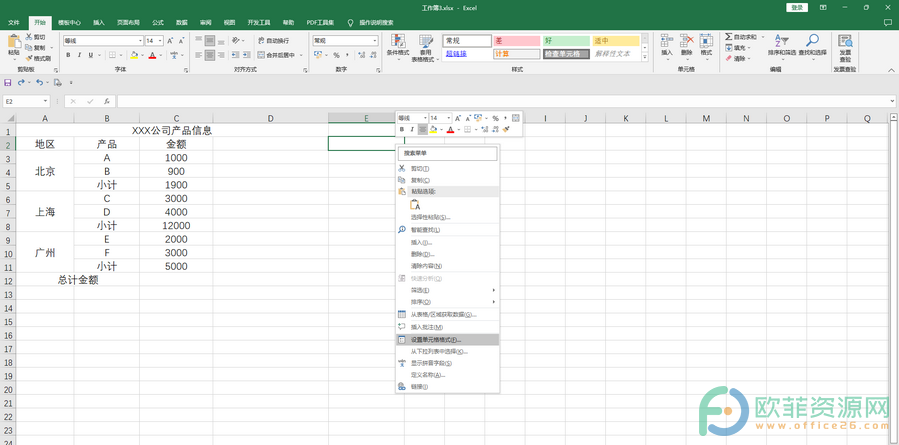Decrease font size using ribbon A-down icon
The image size is (899, 445).
(181, 41)
